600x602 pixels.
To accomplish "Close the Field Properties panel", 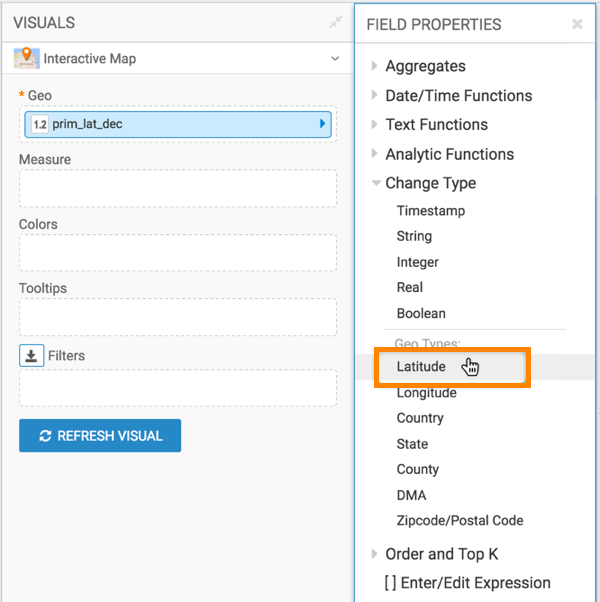I will (577, 24).
